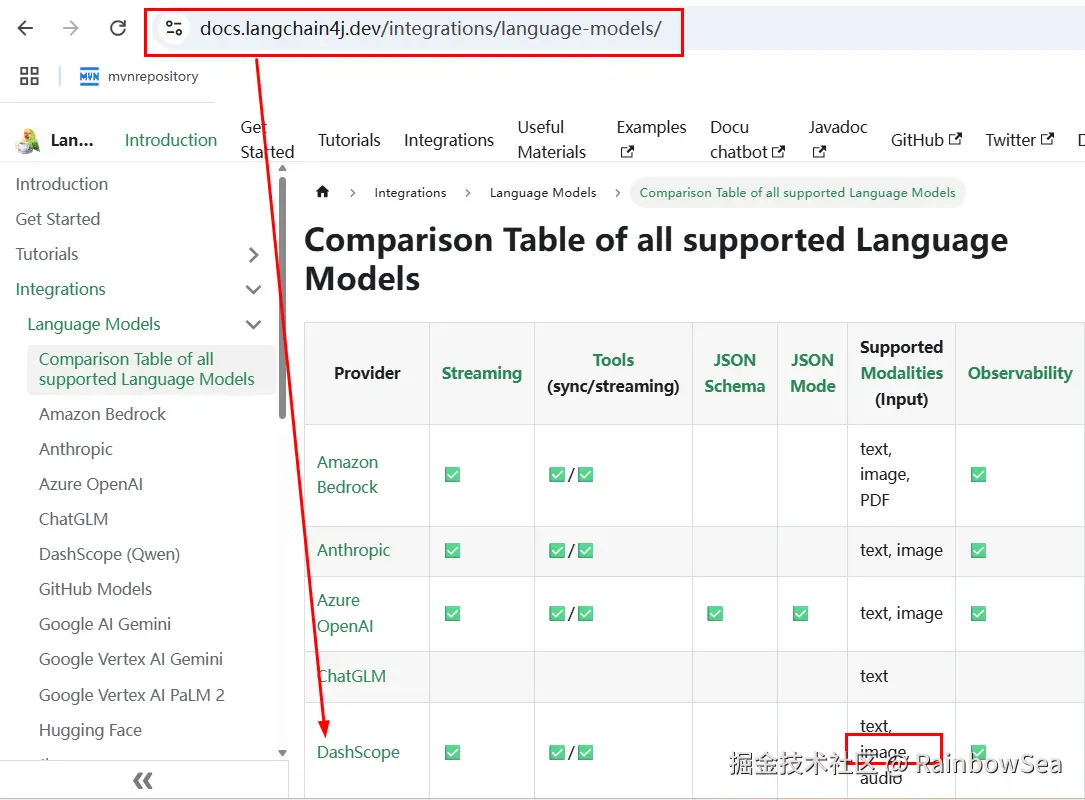This screenshot has height=800, width=1085.
Task: Select Introduction in the sidebar
Action: tap(62, 184)
